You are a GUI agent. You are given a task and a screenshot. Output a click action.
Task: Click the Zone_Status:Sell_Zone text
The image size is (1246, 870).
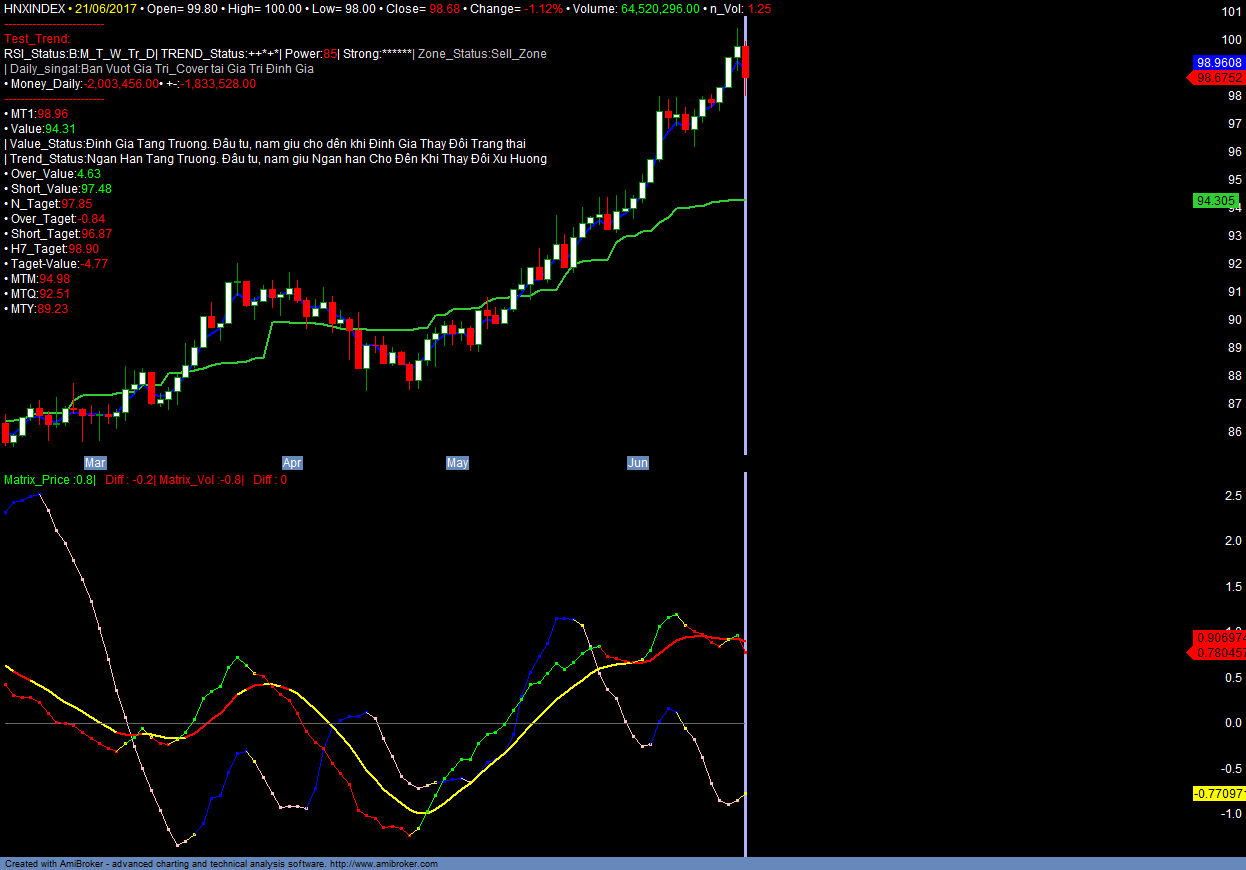click(x=482, y=54)
